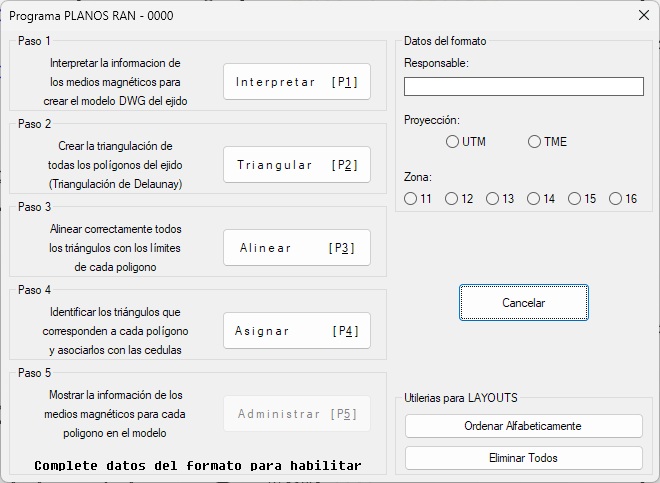
Task: Click Eliminar Todos layouts button
Action: click(x=523, y=458)
